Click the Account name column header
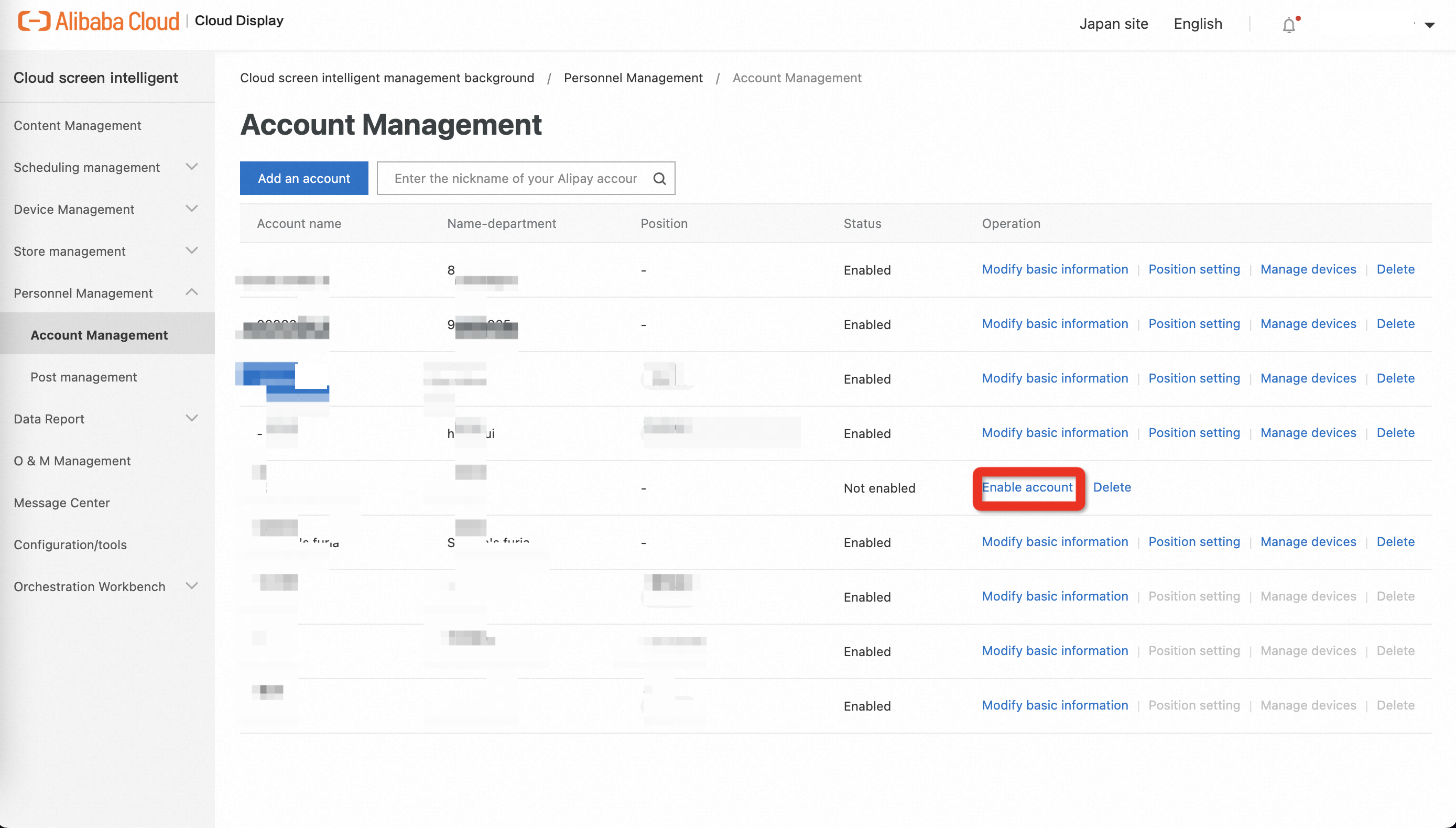This screenshot has width=1456, height=828. (x=299, y=223)
